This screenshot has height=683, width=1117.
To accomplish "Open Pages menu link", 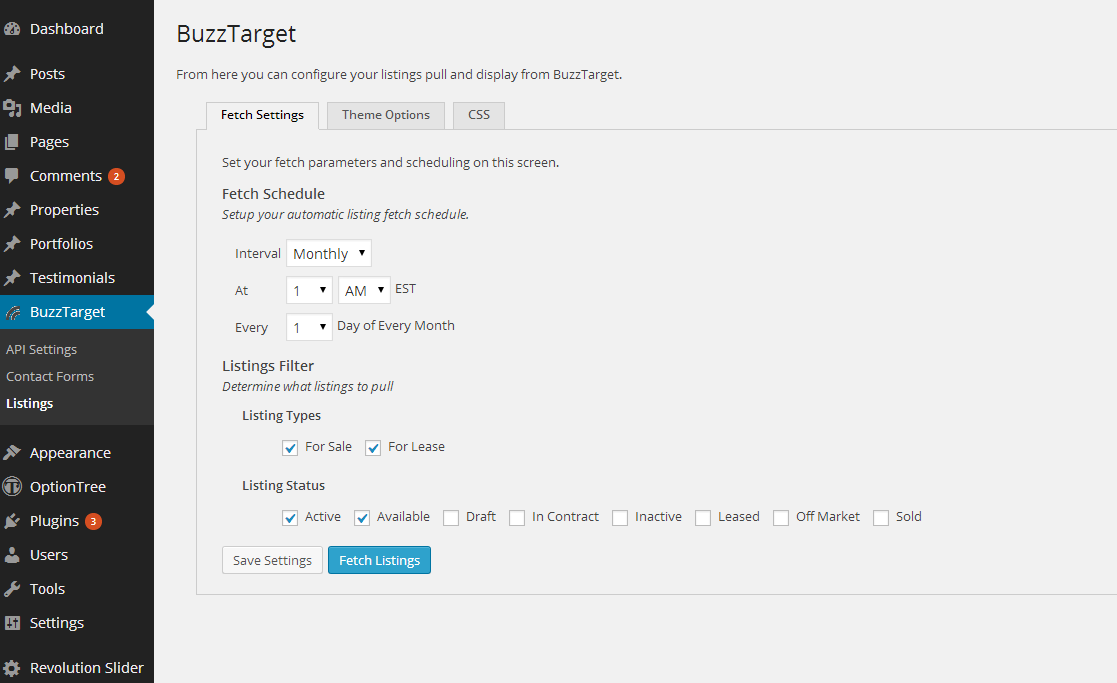I will point(49,142).
